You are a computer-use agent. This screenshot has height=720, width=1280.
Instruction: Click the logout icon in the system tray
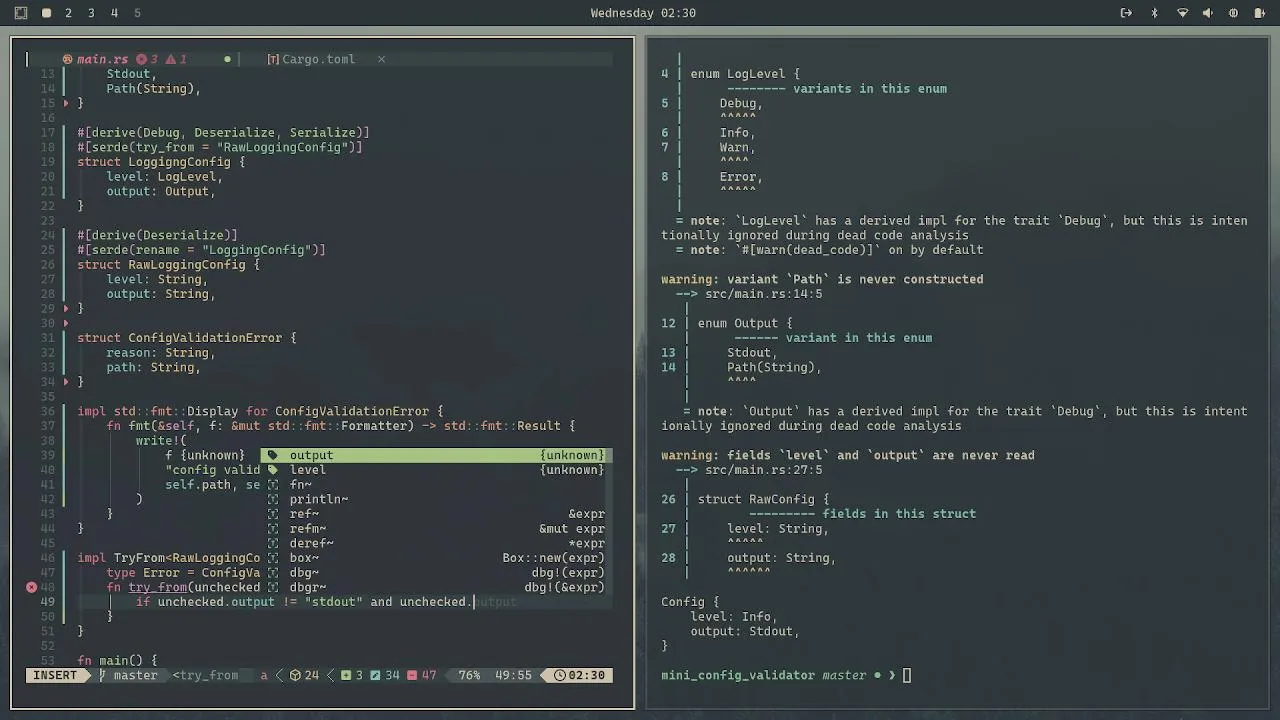coord(1126,13)
